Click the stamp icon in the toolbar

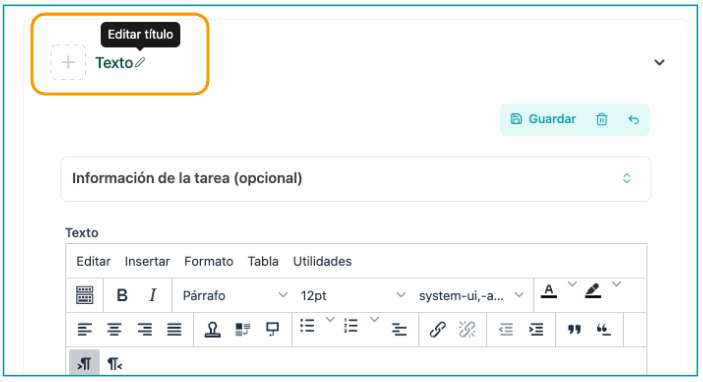point(213,330)
